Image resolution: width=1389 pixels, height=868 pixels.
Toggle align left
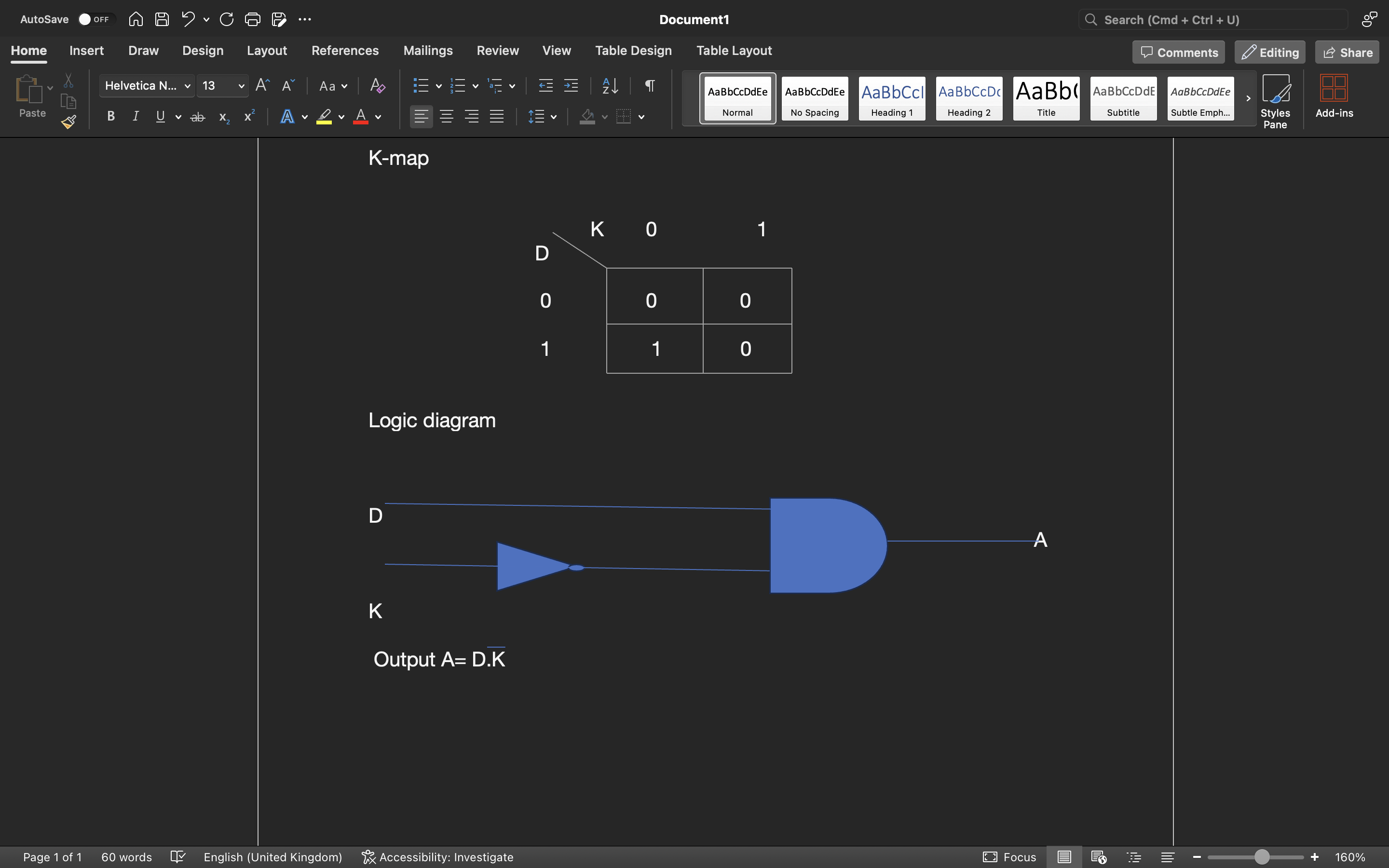point(422,117)
